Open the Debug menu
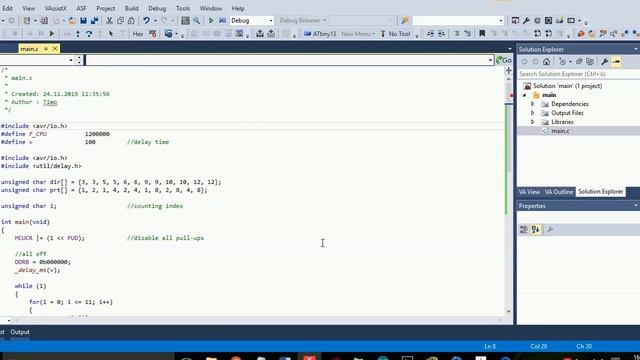640x360 pixels. [x=157, y=8]
